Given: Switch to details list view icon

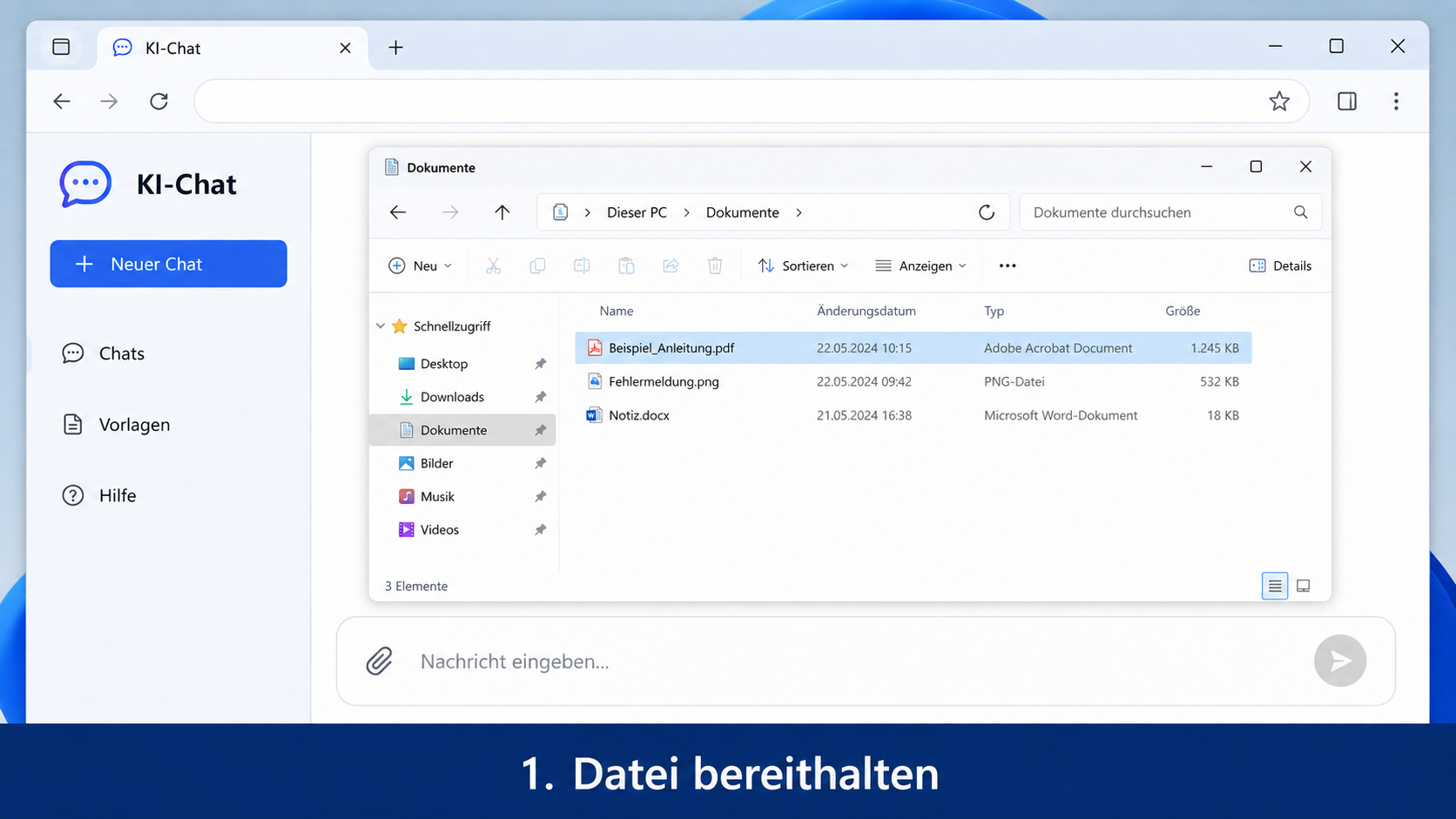Looking at the screenshot, I should [x=1275, y=586].
